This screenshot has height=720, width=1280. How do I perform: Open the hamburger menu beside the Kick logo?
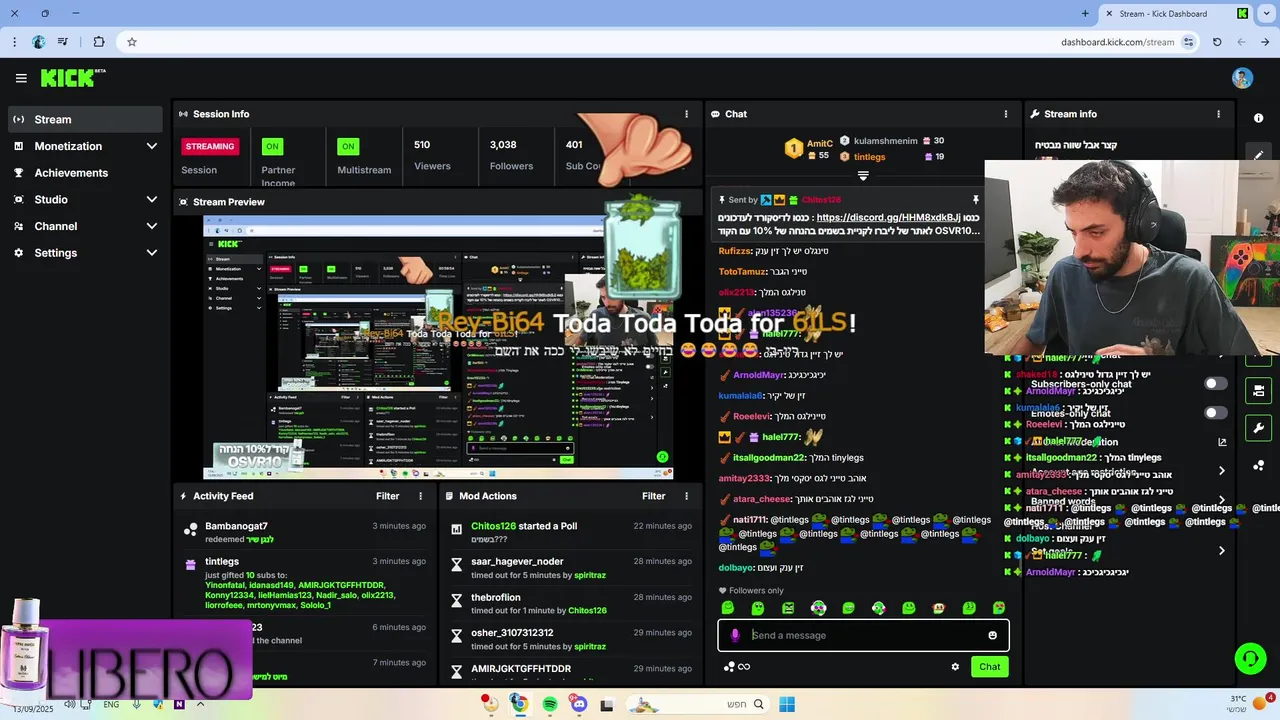click(x=21, y=78)
